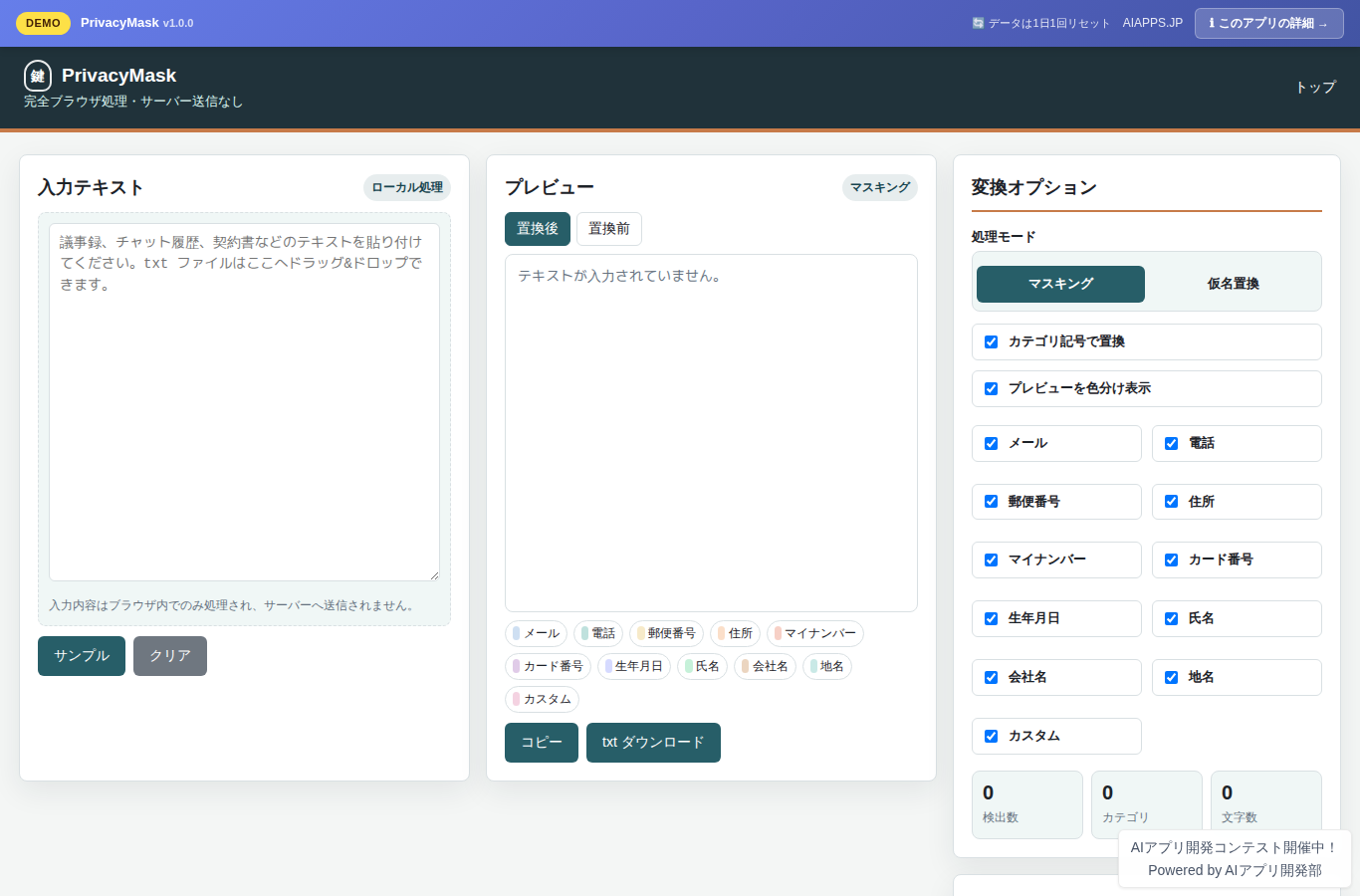The height and width of the screenshot is (896, 1360).
Task: Click the カード番号 legend color chip
Action: pyautogui.click(x=548, y=666)
